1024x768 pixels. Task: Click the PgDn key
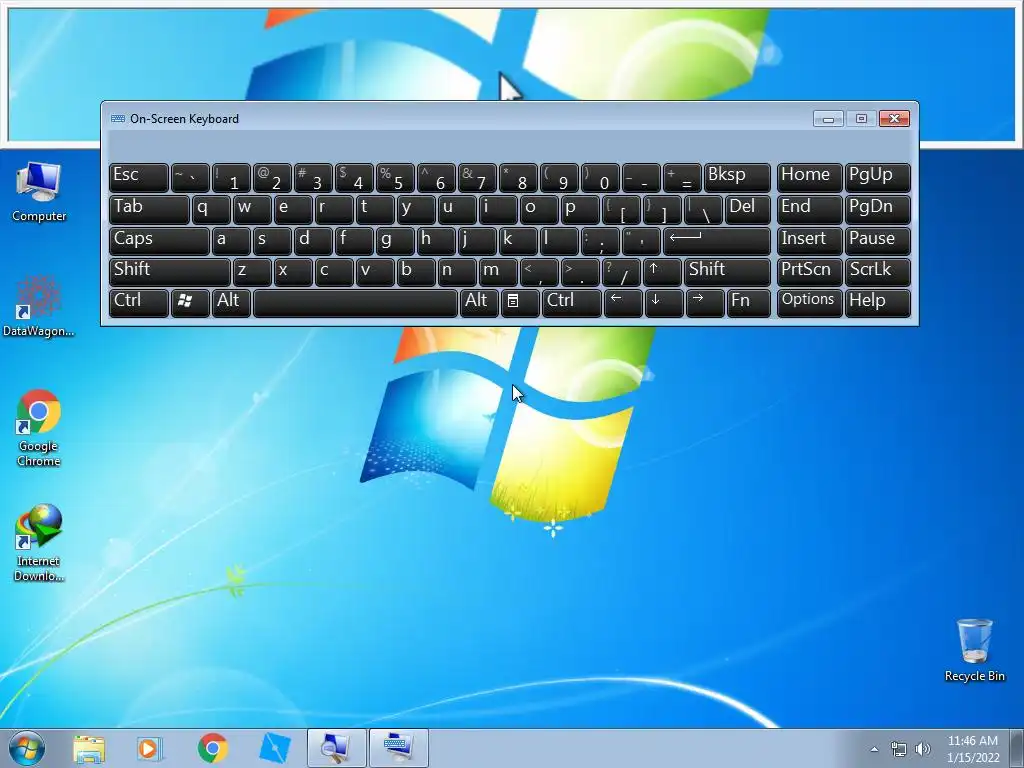click(x=877, y=210)
